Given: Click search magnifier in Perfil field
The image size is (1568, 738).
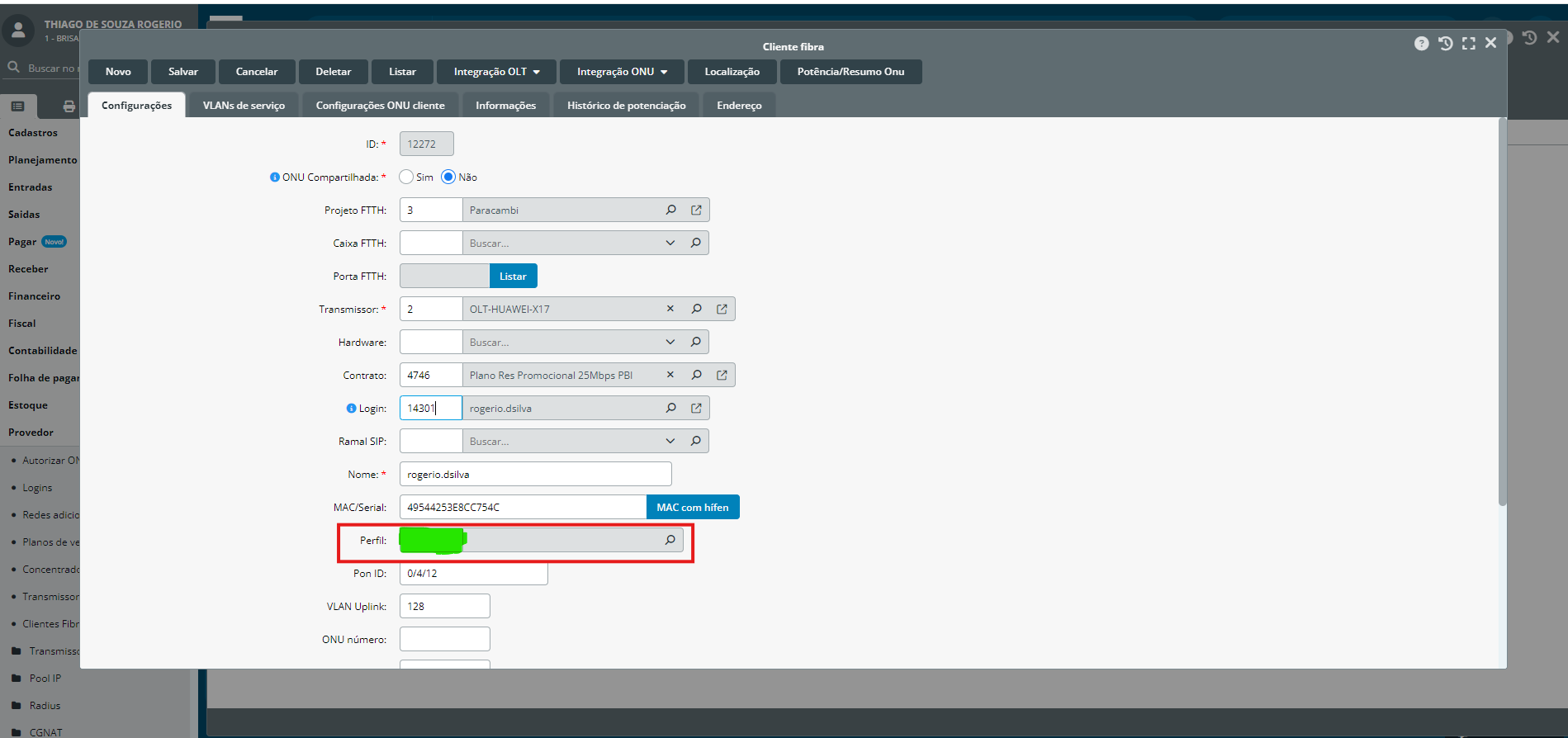Looking at the screenshot, I should point(670,540).
